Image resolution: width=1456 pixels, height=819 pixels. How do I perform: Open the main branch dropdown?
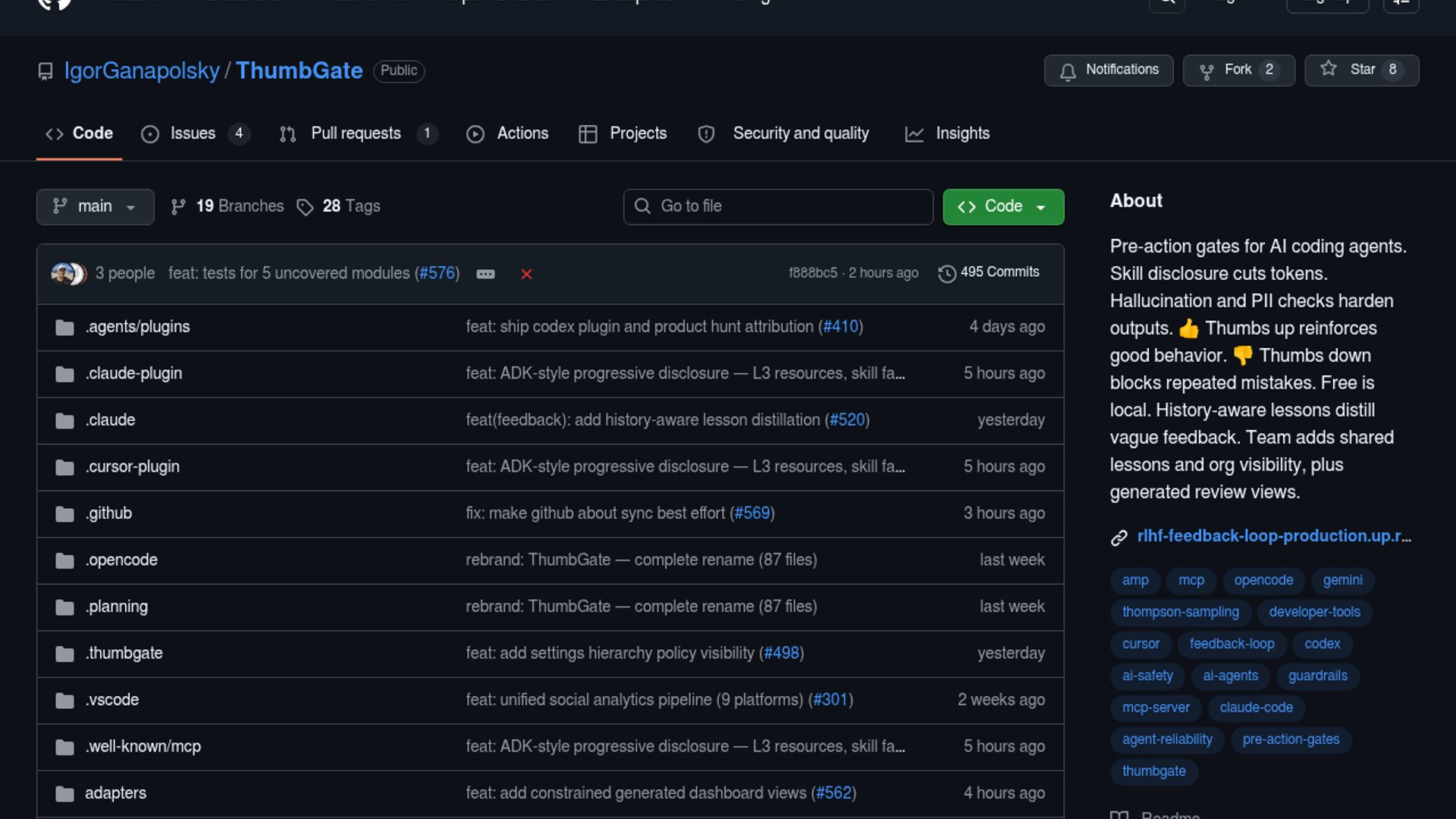pos(95,206)
